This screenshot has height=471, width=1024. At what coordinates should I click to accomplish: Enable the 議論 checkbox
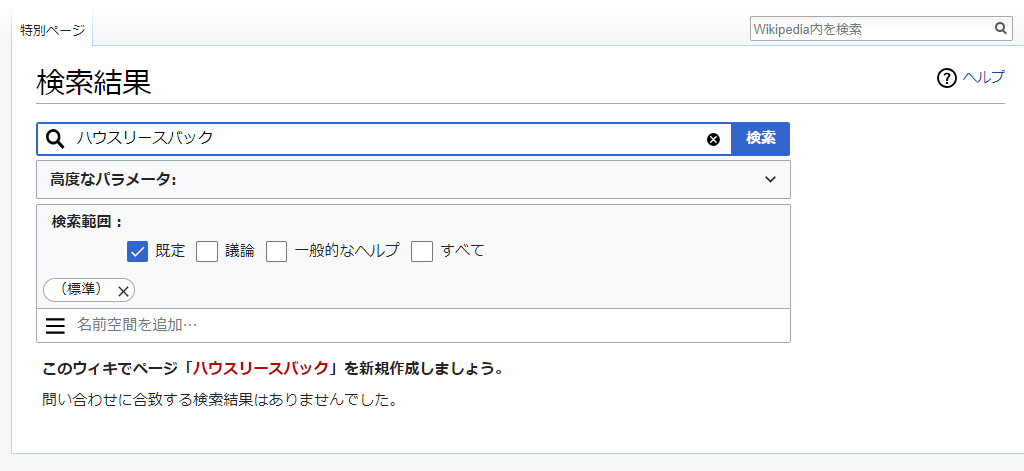207,251
